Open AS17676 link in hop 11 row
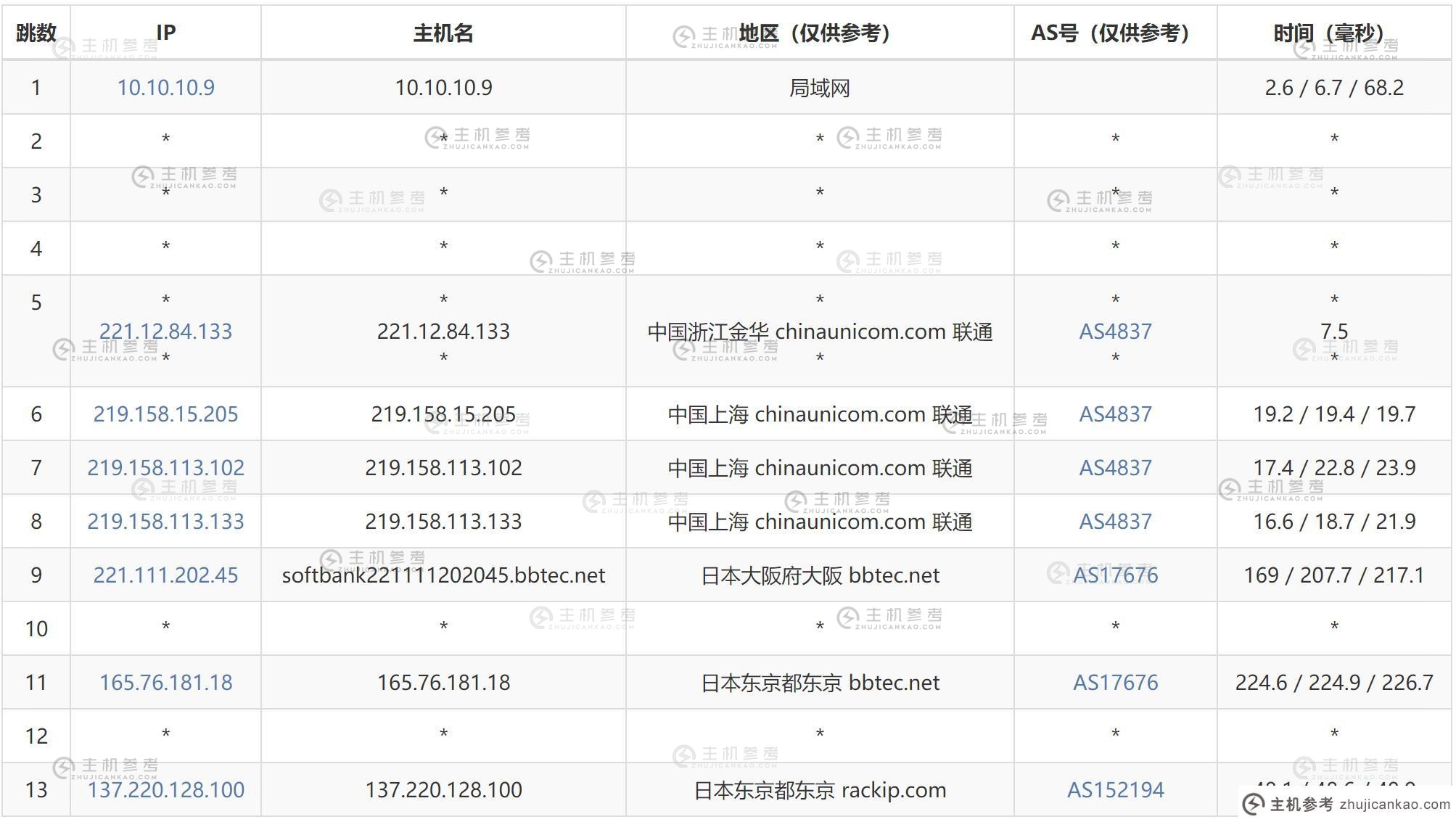This screenshot has width=1456, height=822. [x=1116, y=683]
